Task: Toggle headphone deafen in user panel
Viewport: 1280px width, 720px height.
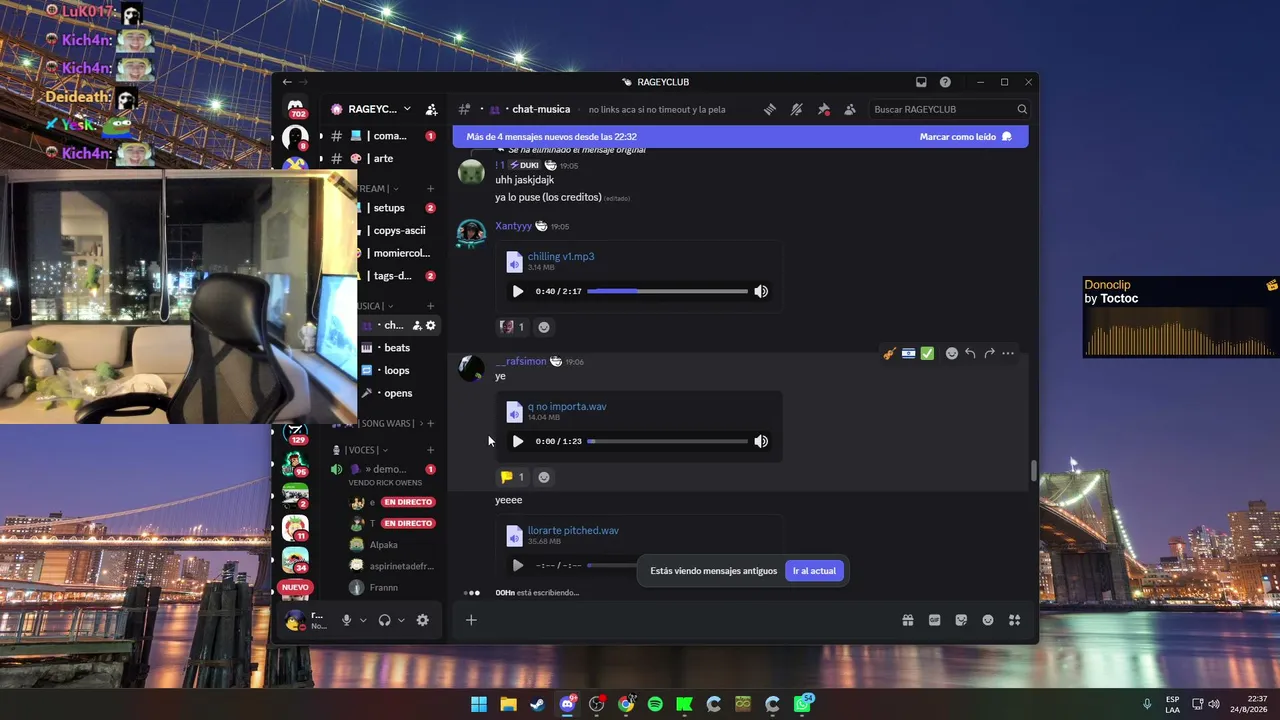Action: tap(384, 620)
